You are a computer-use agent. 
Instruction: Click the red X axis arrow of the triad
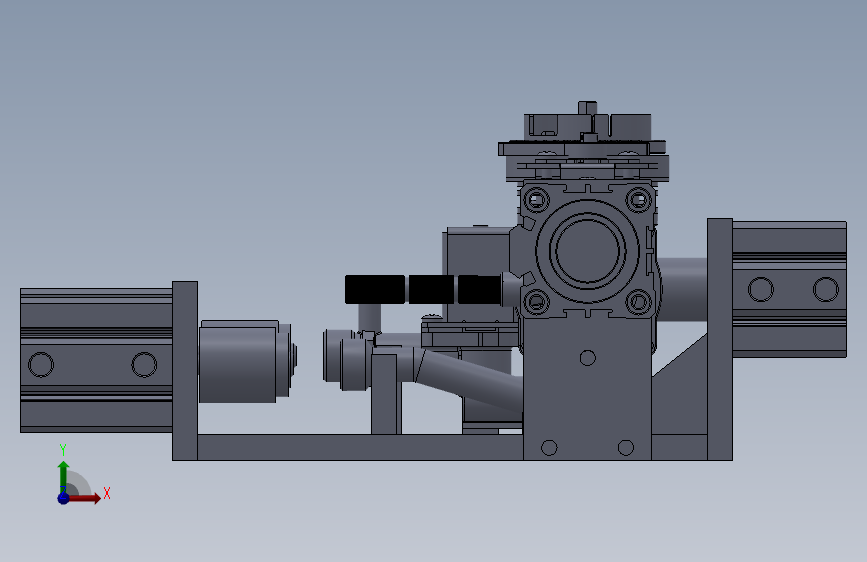[x=84, y=498]
